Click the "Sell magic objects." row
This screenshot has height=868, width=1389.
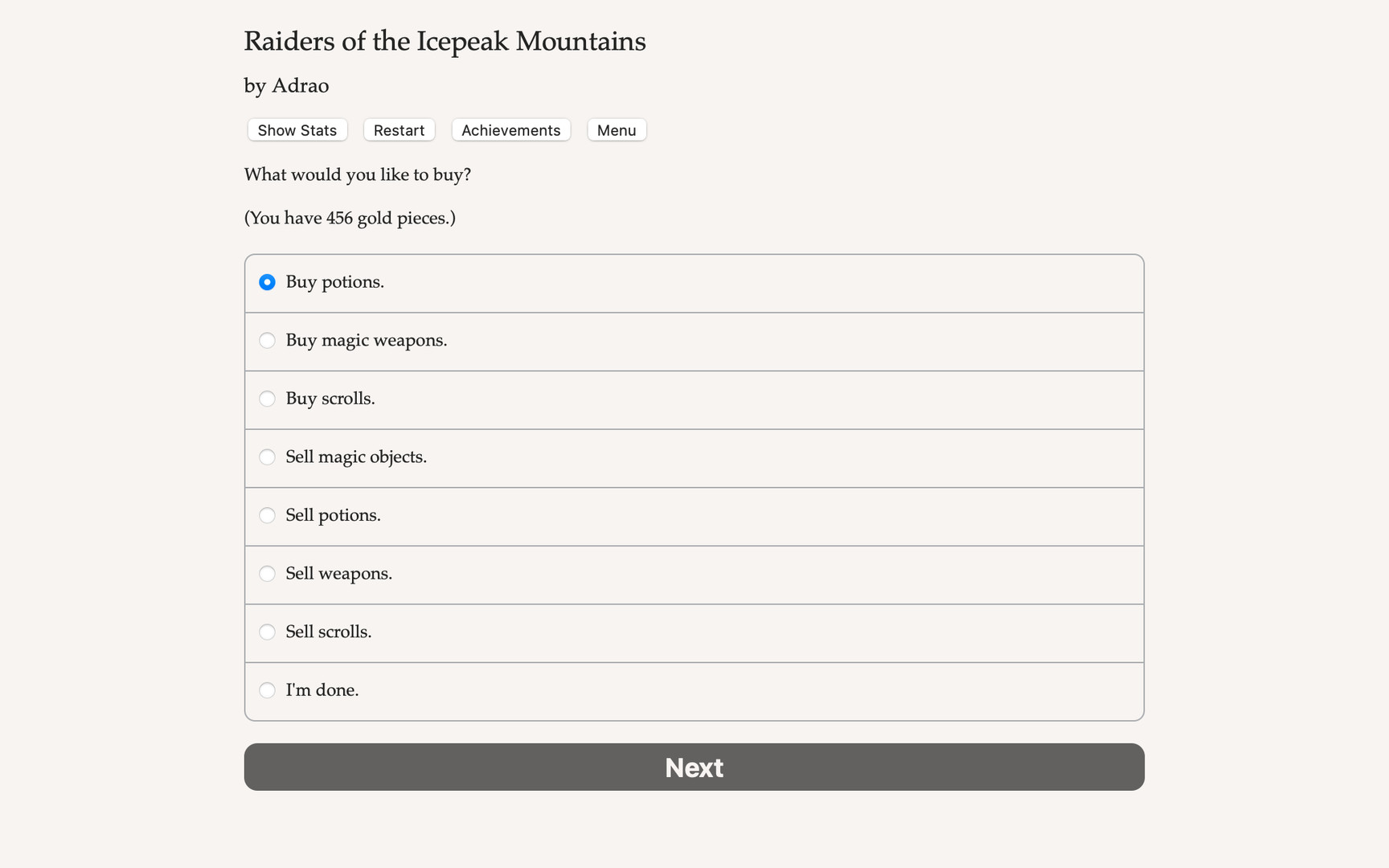356,457
